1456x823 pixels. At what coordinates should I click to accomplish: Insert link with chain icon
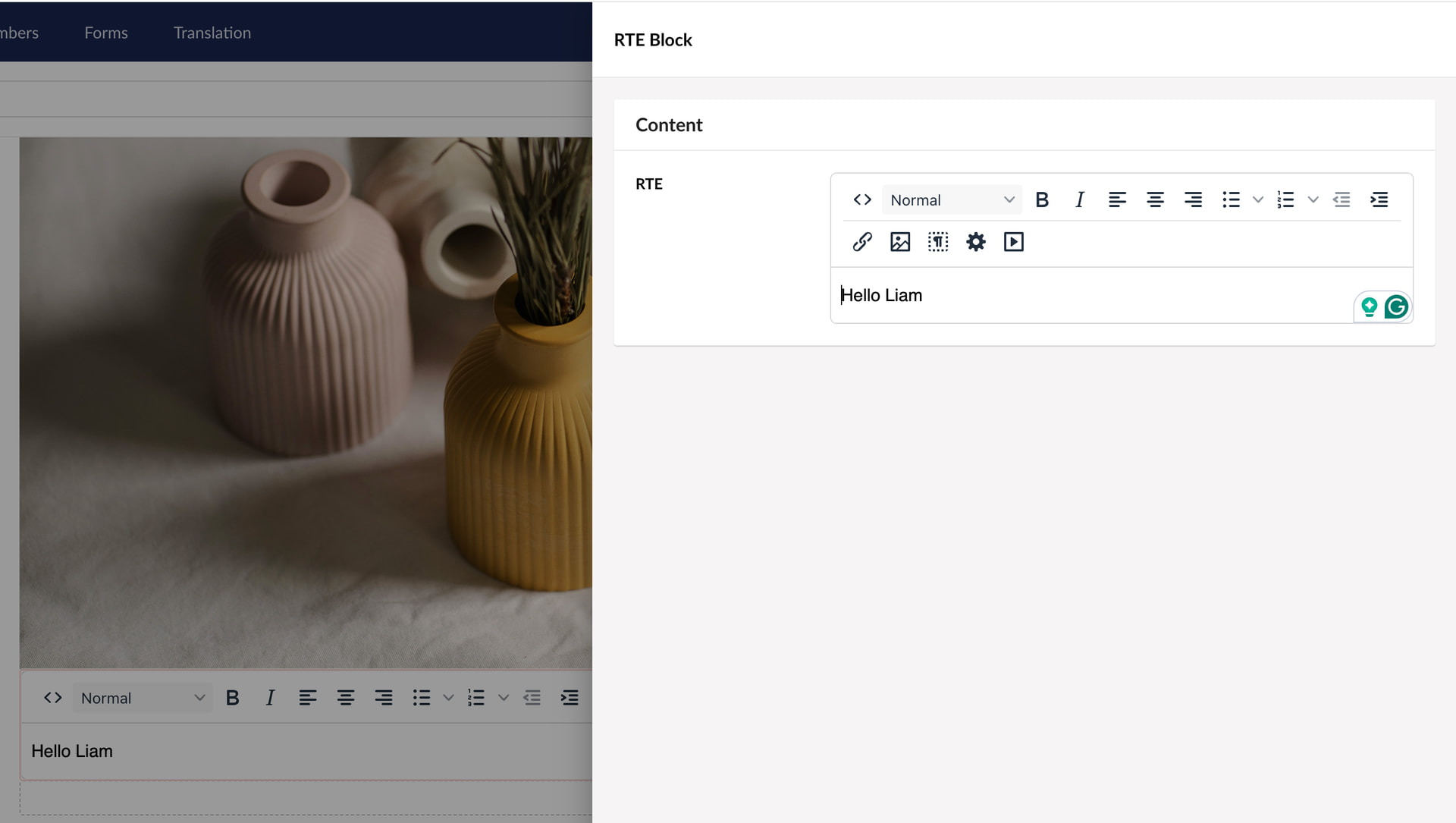point(862,242)
